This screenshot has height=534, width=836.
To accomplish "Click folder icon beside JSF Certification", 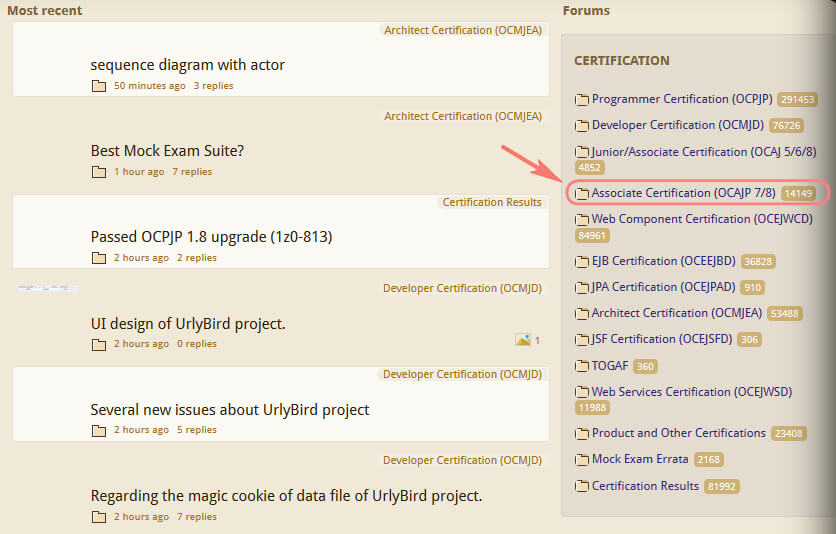I will 582,339.
